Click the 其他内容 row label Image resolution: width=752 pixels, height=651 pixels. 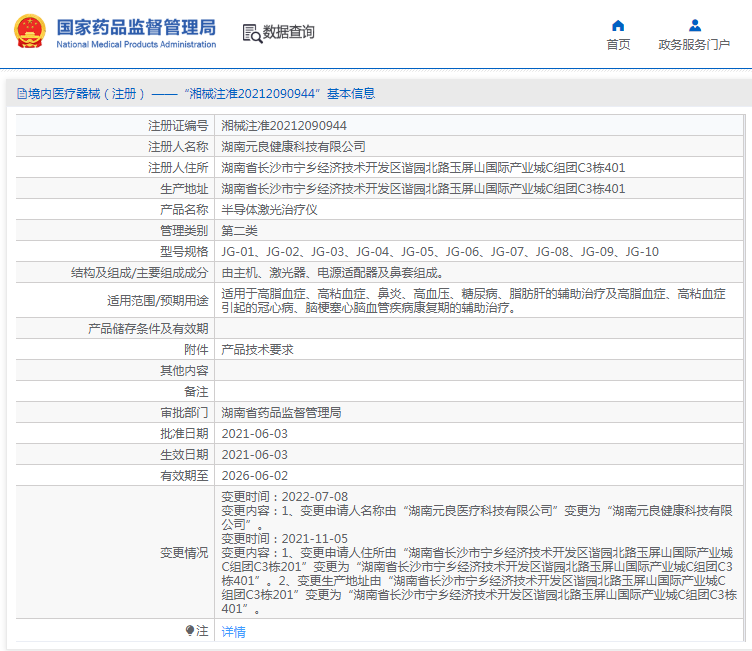184,371
